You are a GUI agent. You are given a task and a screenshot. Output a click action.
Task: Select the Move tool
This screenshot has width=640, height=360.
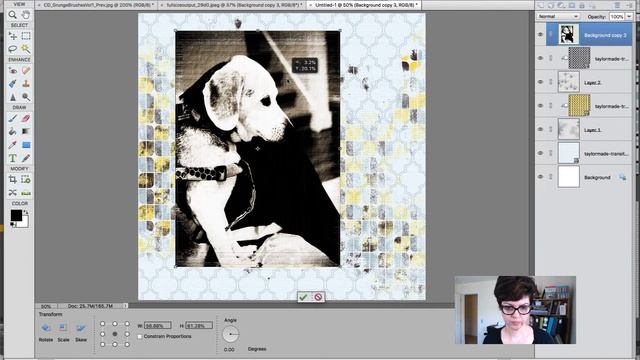point(13,36)
